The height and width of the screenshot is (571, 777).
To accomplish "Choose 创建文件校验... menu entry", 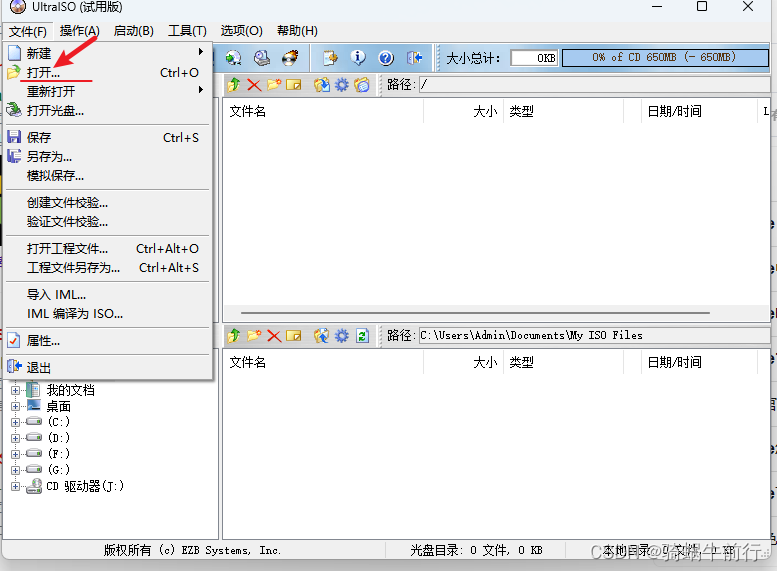I will [x=108, y=203].
